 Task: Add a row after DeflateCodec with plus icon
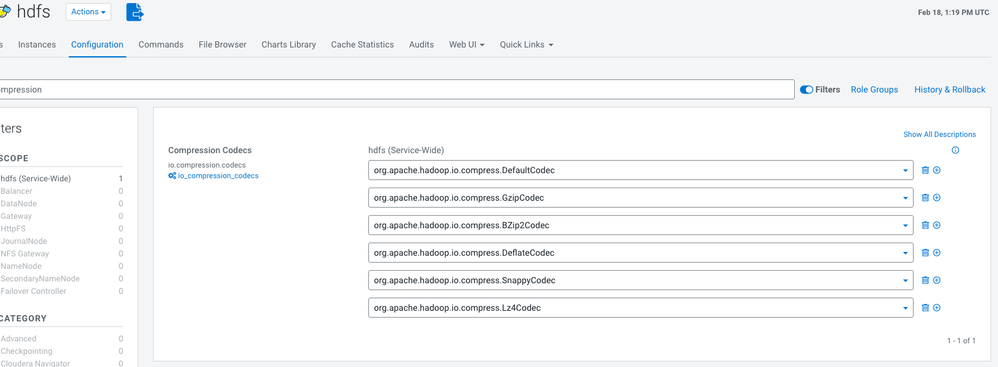pos(937,253)
